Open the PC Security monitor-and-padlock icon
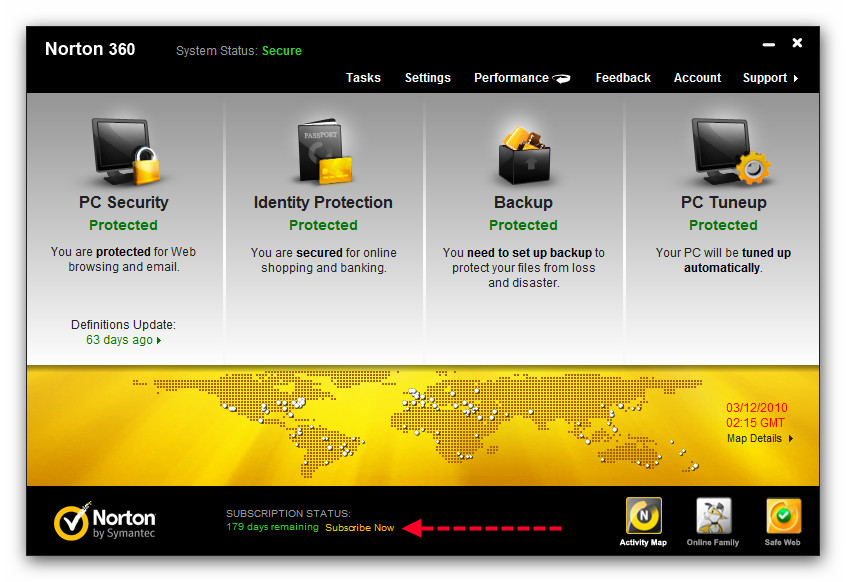846x582 pixels. [127, 152]
